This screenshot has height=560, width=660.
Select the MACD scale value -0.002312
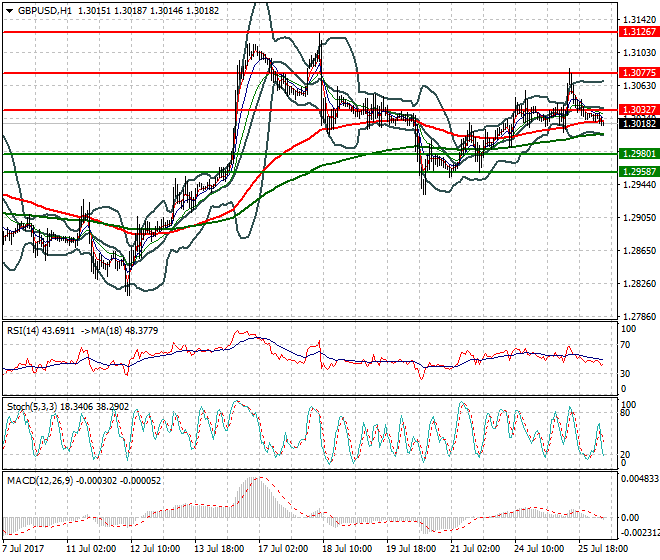(640, 533)
